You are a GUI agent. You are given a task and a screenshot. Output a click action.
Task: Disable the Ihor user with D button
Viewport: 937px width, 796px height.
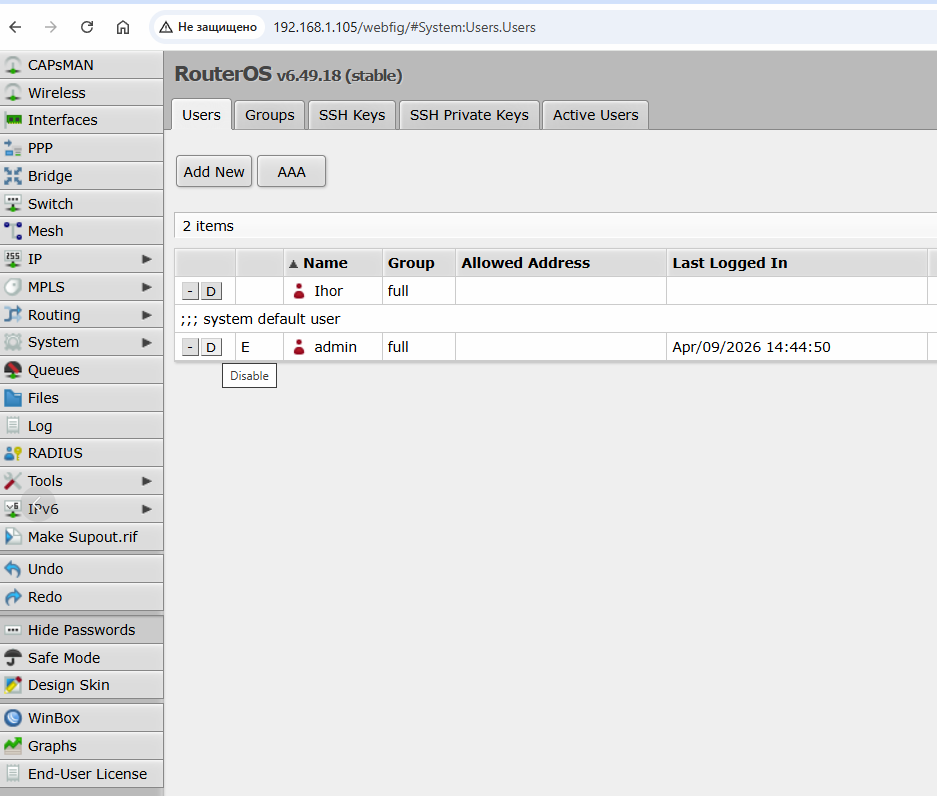[x=211, y=291]
